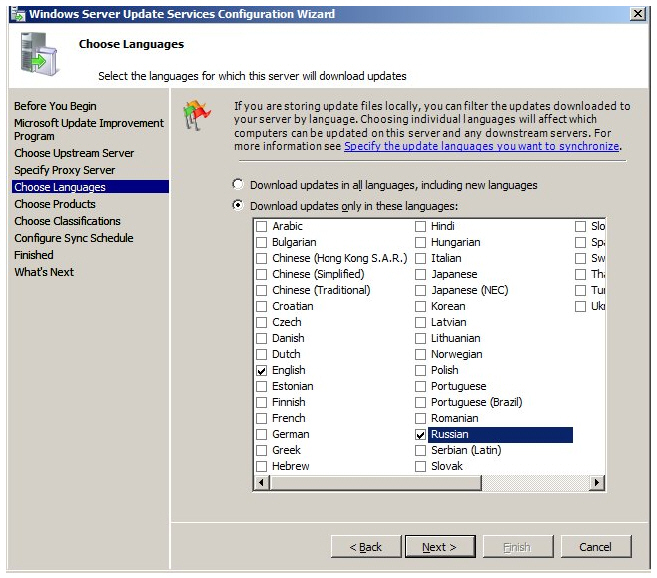
Task: Check the Croatian checkbox
Action: [x=261, y=306]
